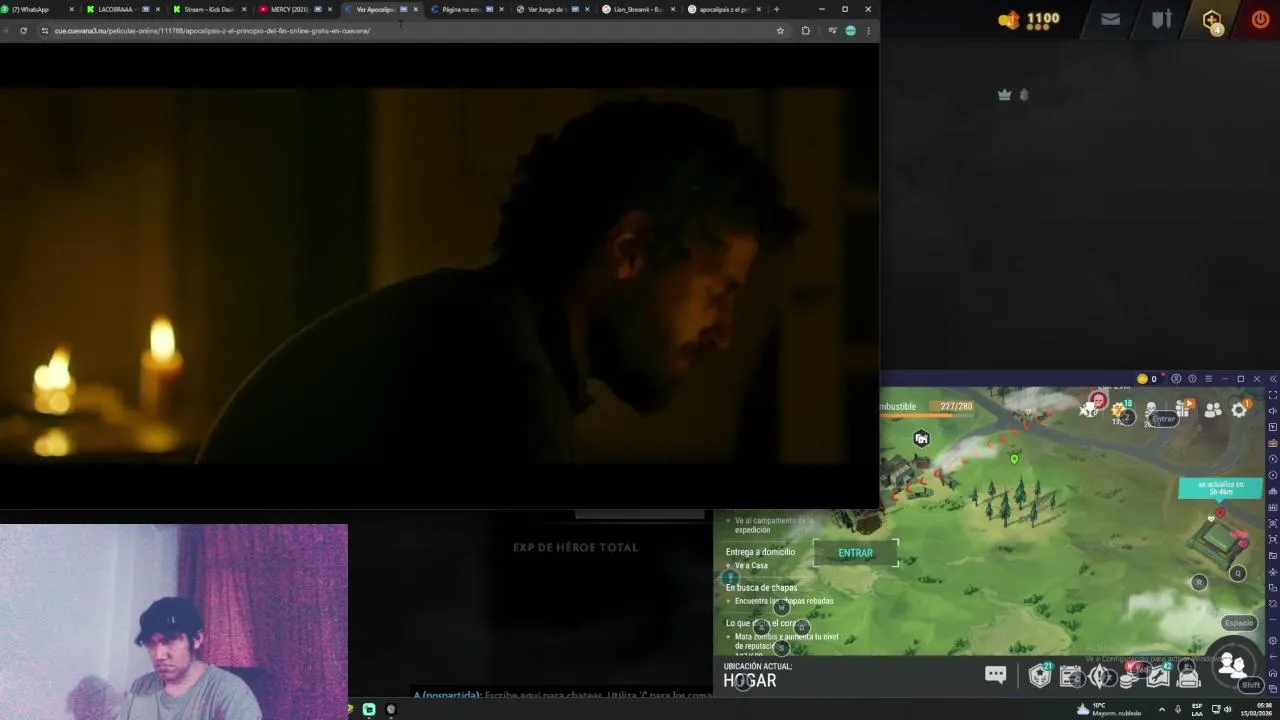1280x720 pixels.
Task: Click the chat input field Escribe aquí
Action: coord(563,695)
